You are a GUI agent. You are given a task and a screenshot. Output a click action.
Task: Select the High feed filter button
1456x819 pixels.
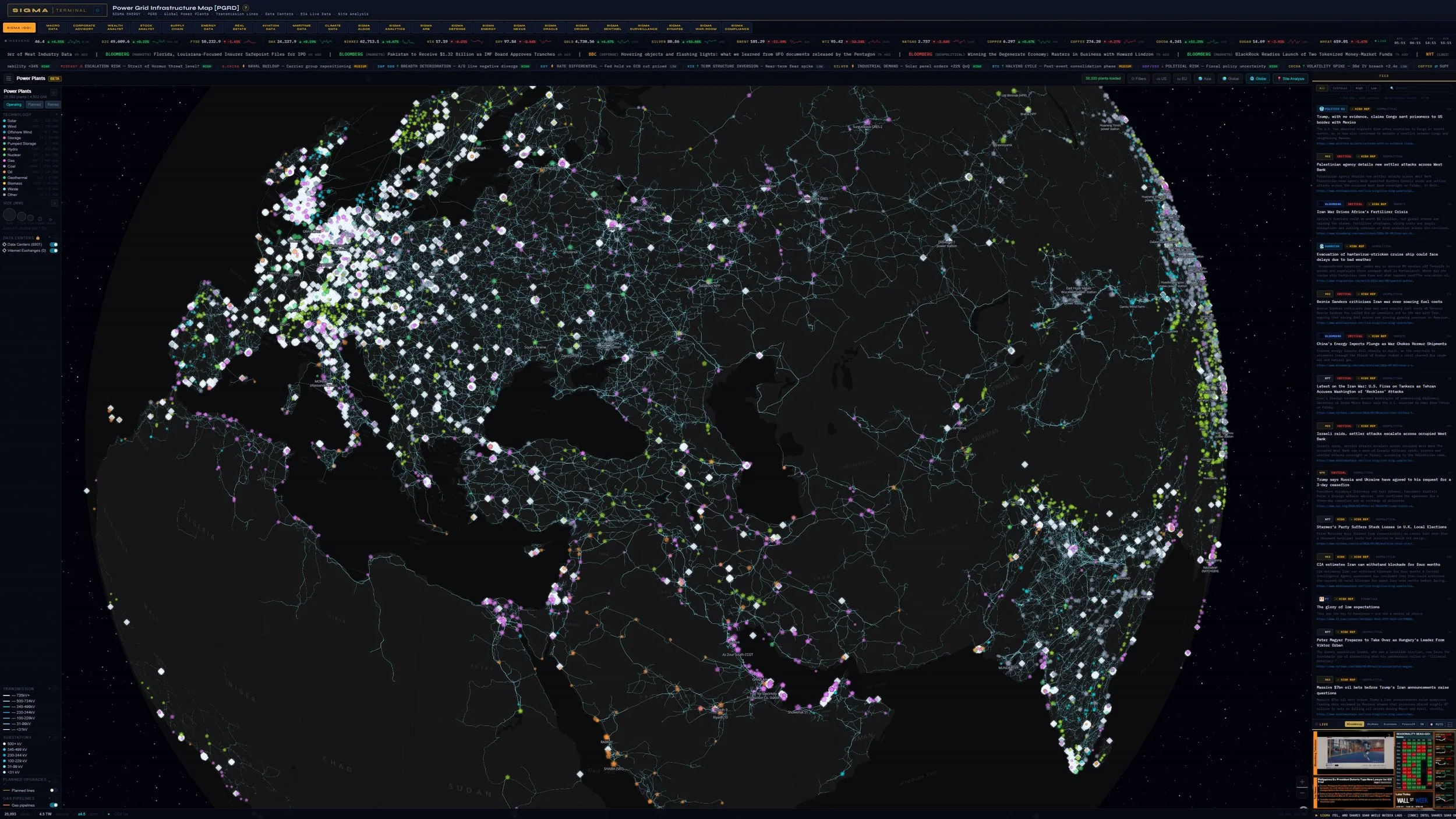point(1359,88)
